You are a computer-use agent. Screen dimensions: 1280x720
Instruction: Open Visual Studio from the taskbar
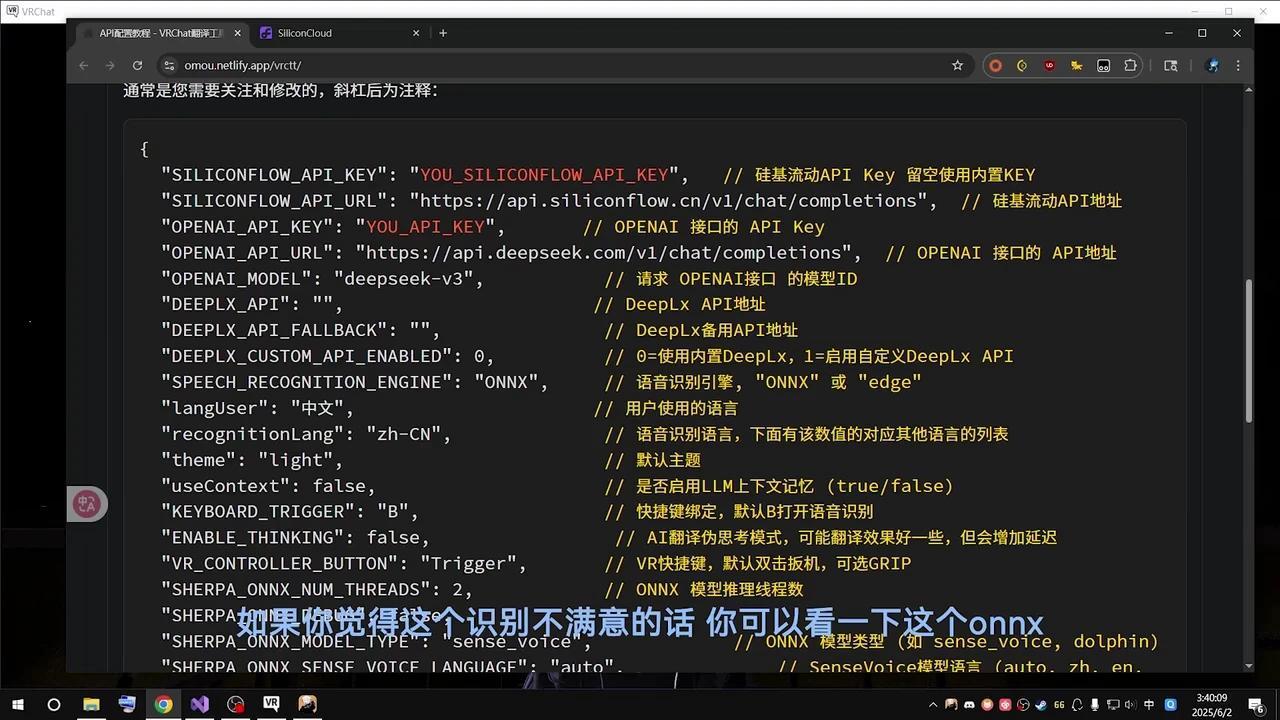click(199, 704)
